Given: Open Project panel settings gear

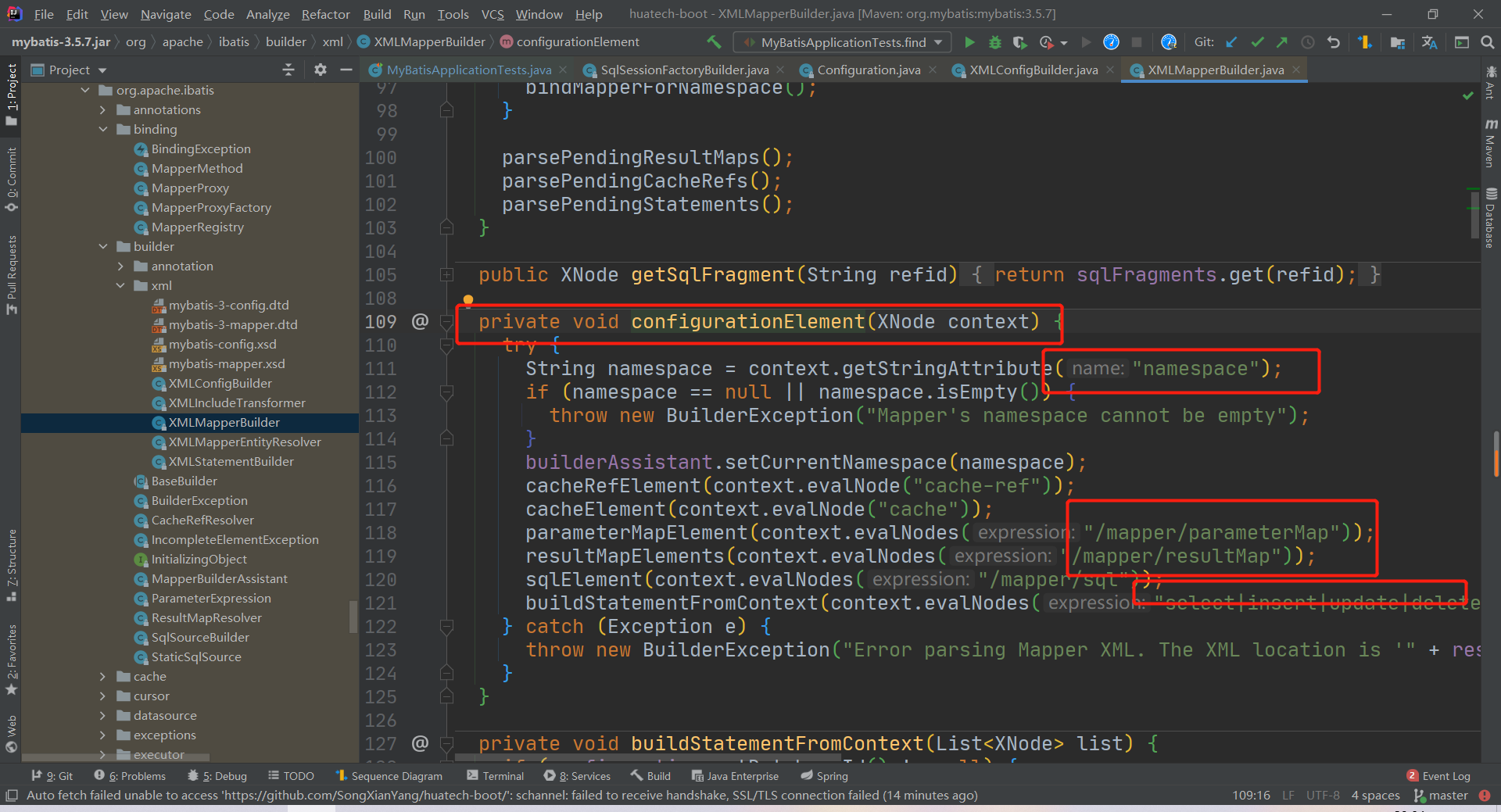Looking at the screenshot, I should (x=321, y=70).
